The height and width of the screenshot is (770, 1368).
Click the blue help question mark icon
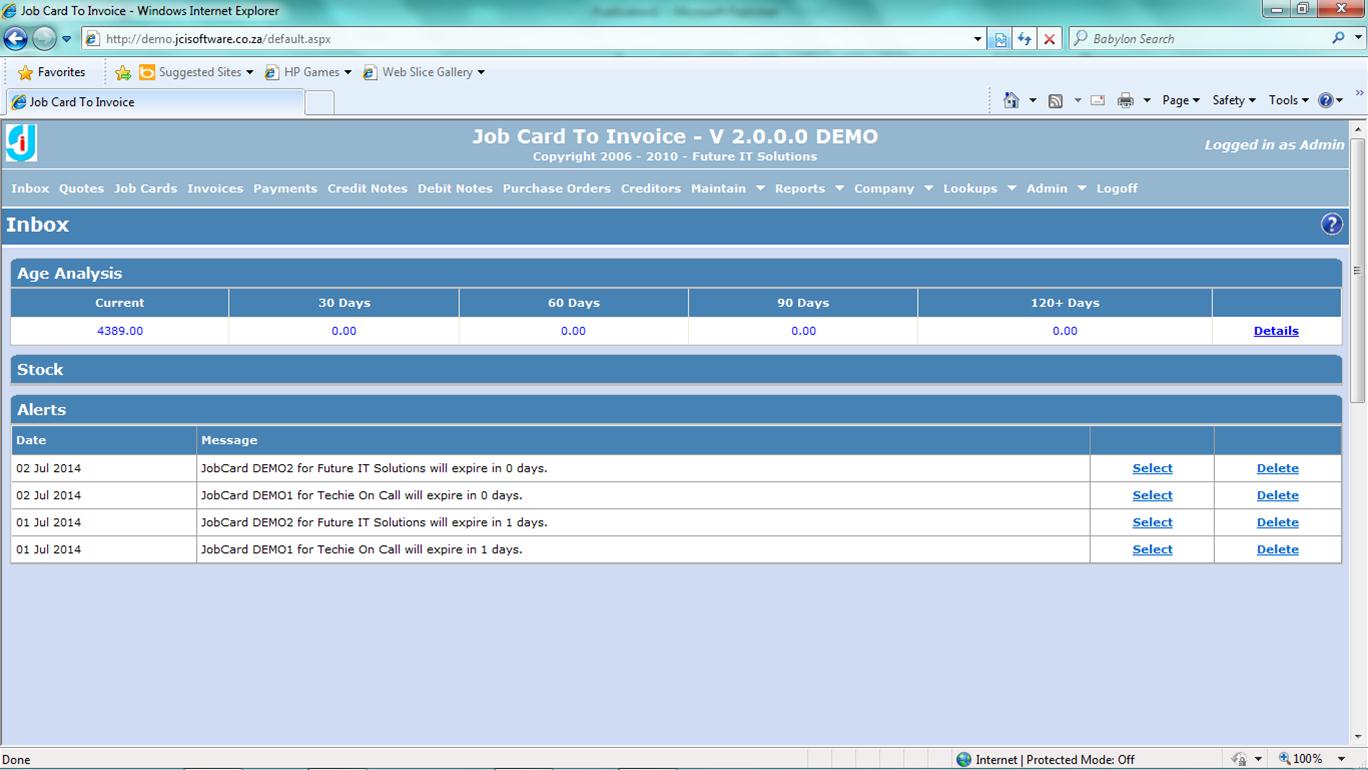[x=1331, y=224]
